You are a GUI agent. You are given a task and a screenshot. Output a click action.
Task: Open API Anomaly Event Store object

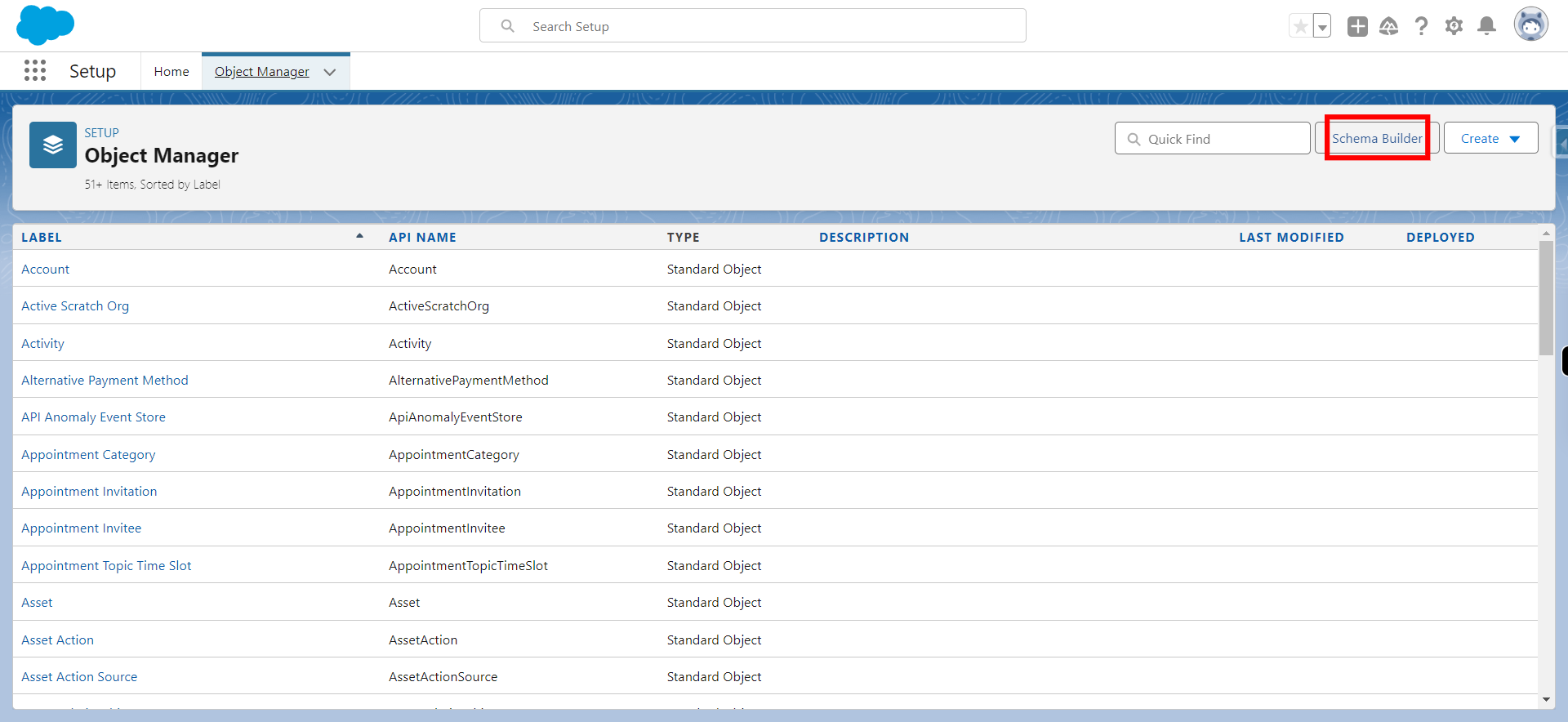point(93,417)
